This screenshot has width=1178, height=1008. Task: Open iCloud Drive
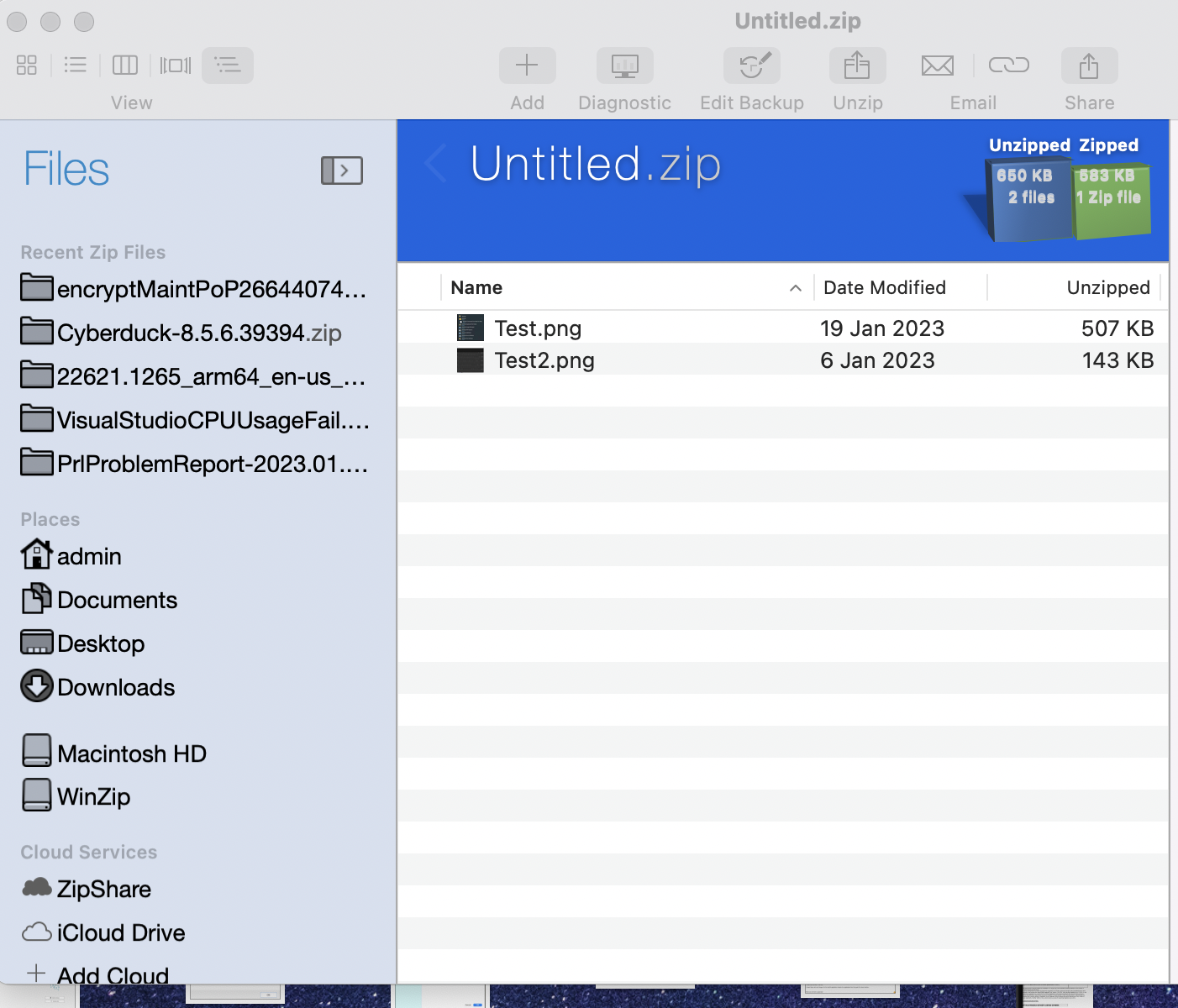[x=103, y=932]
